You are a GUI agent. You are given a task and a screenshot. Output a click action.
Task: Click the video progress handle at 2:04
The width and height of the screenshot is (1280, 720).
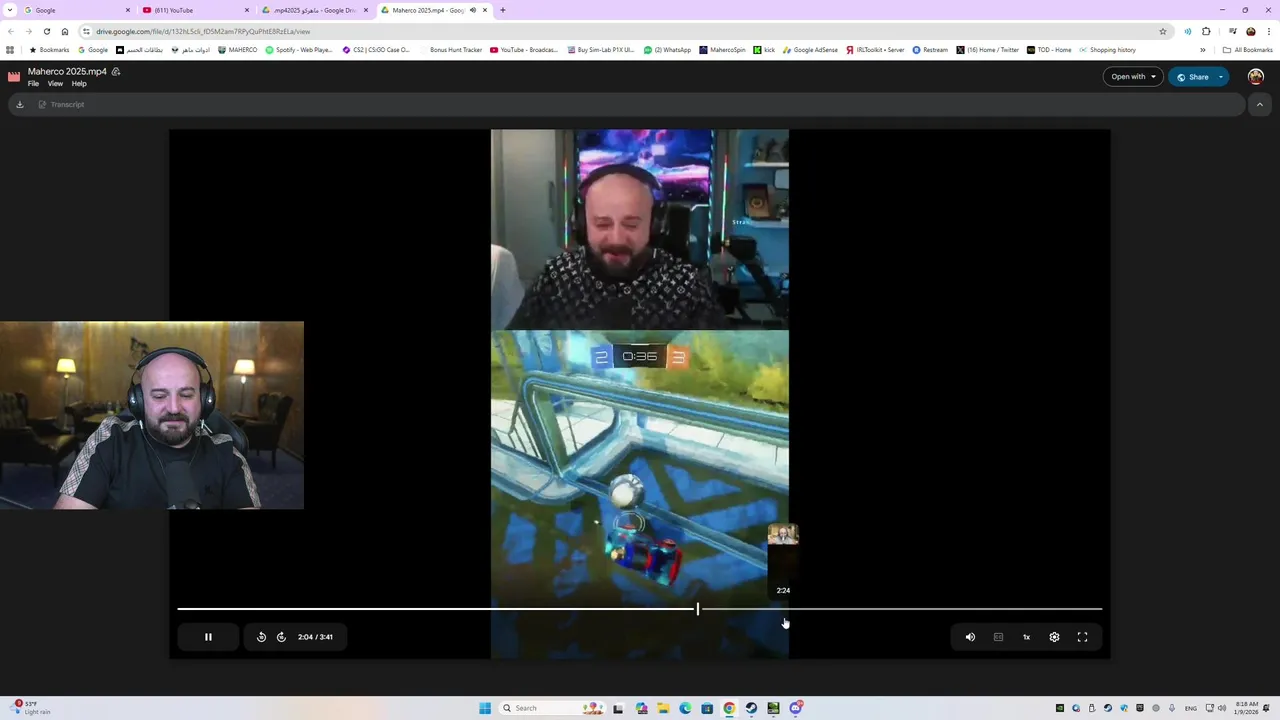pos(698,608)
